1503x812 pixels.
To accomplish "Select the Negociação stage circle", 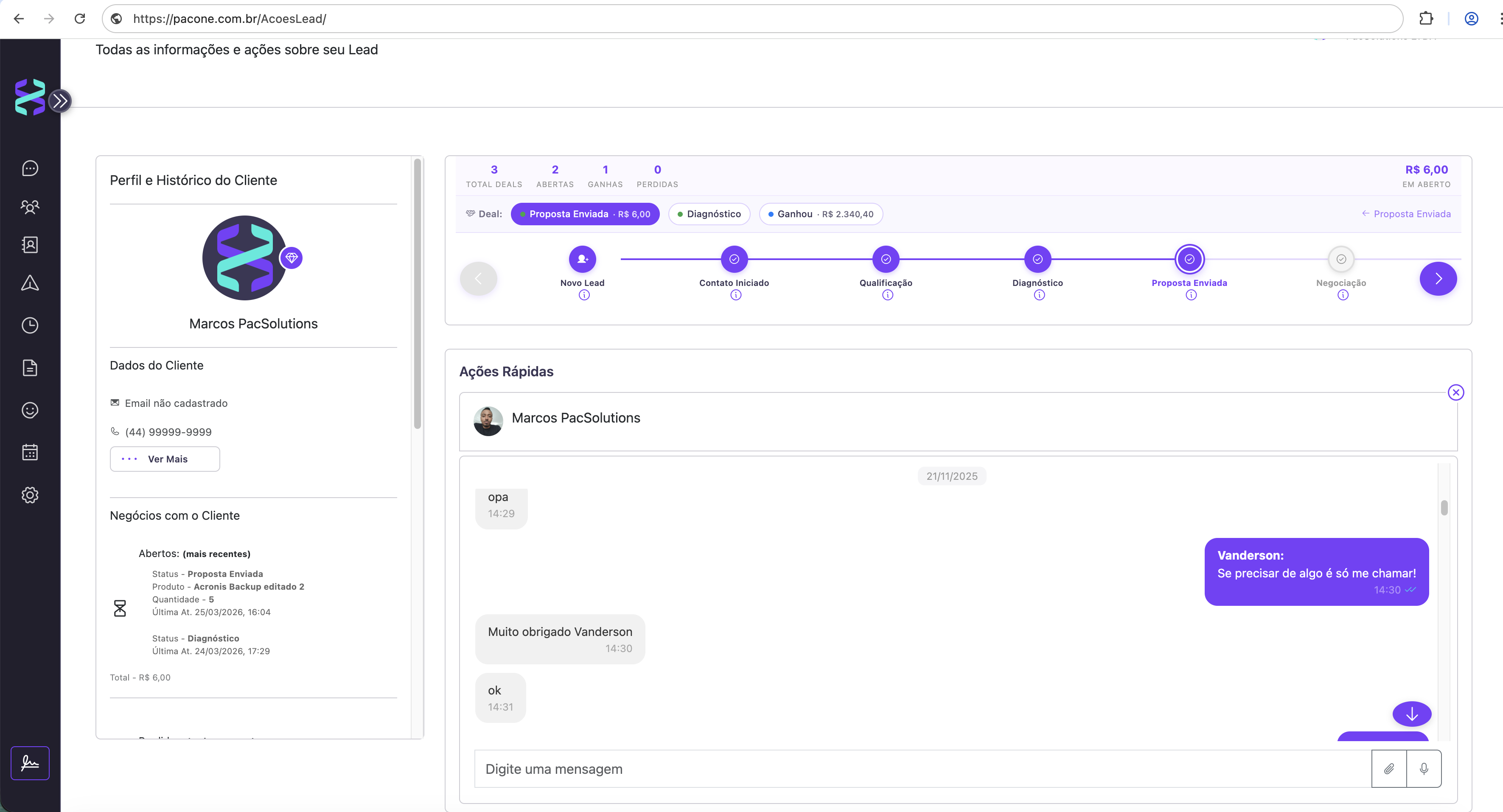I will [x=1341, y=259].
